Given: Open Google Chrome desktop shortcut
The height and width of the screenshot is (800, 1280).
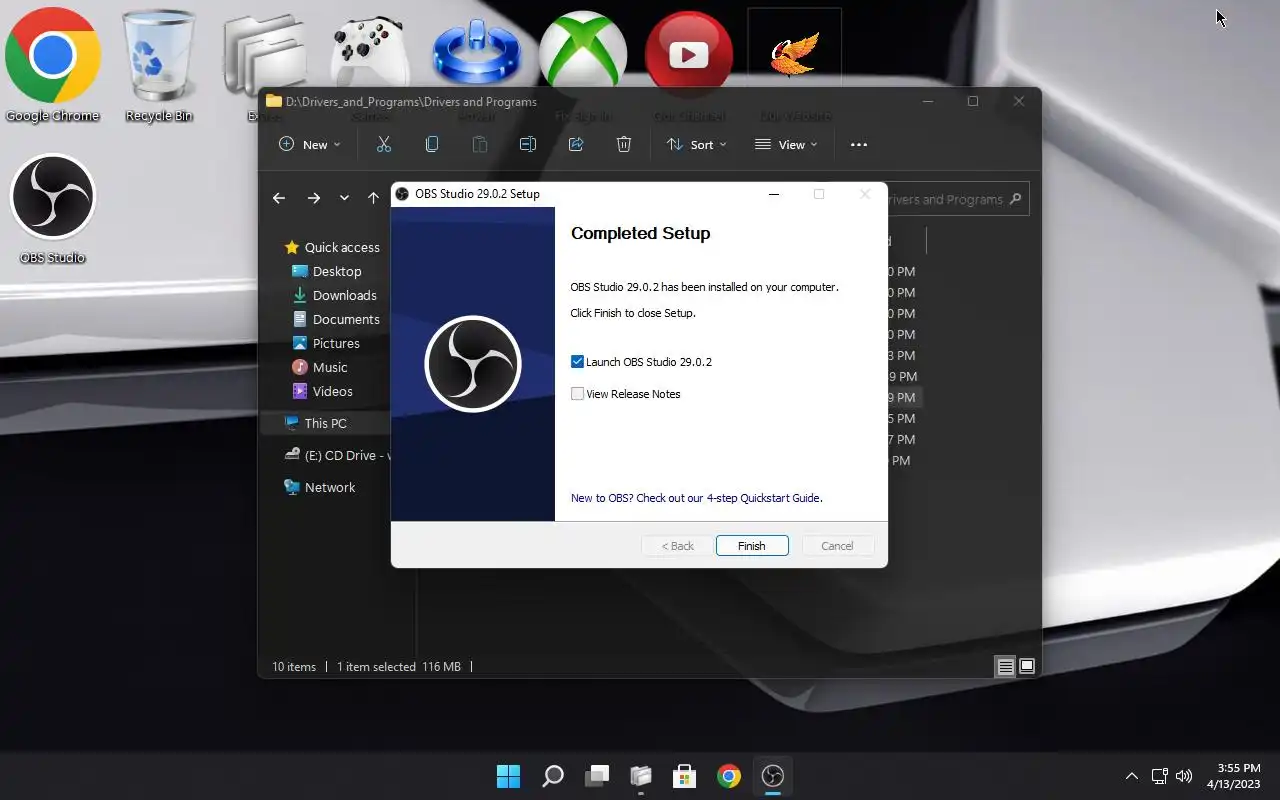Looking at the screenshot, I should (52, 66).
